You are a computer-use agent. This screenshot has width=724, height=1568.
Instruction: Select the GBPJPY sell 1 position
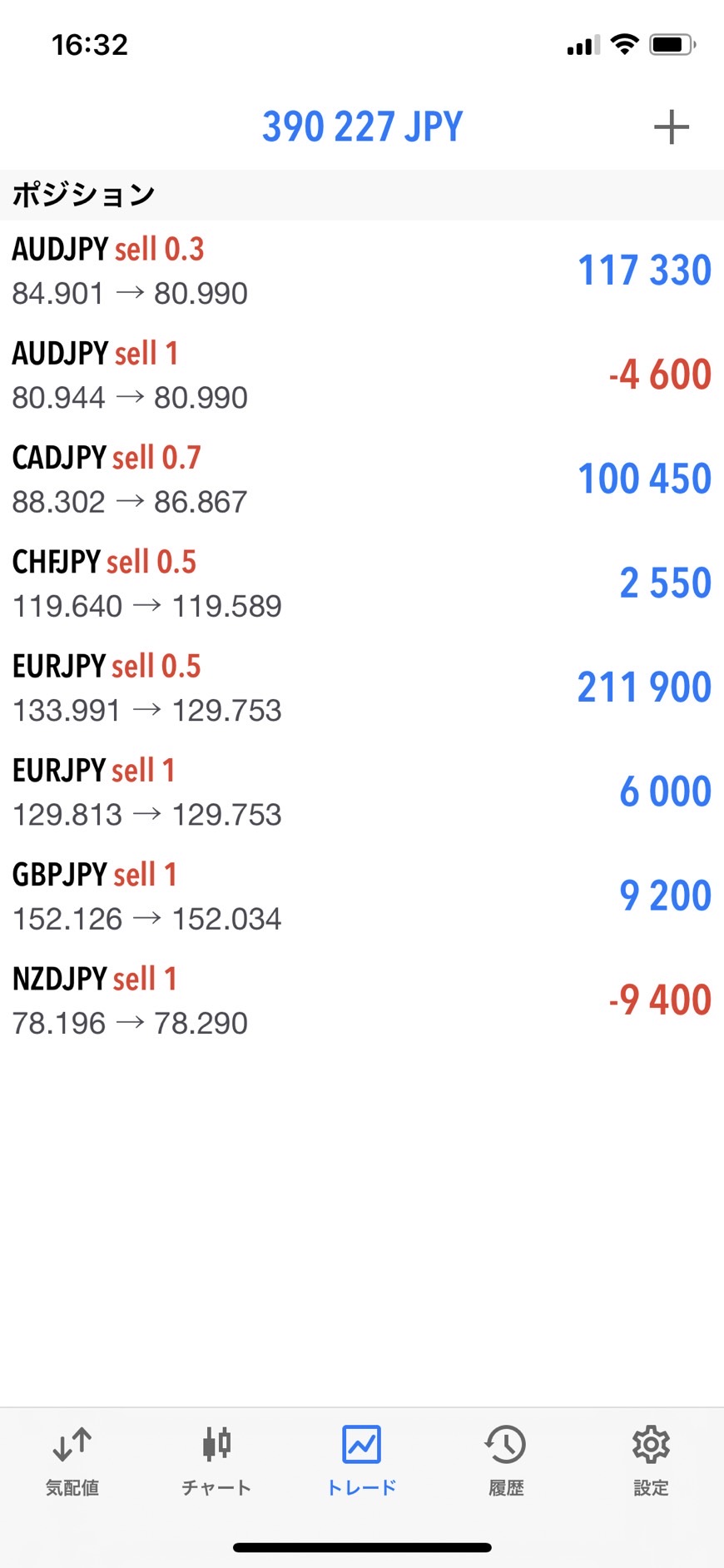[362, 896]
